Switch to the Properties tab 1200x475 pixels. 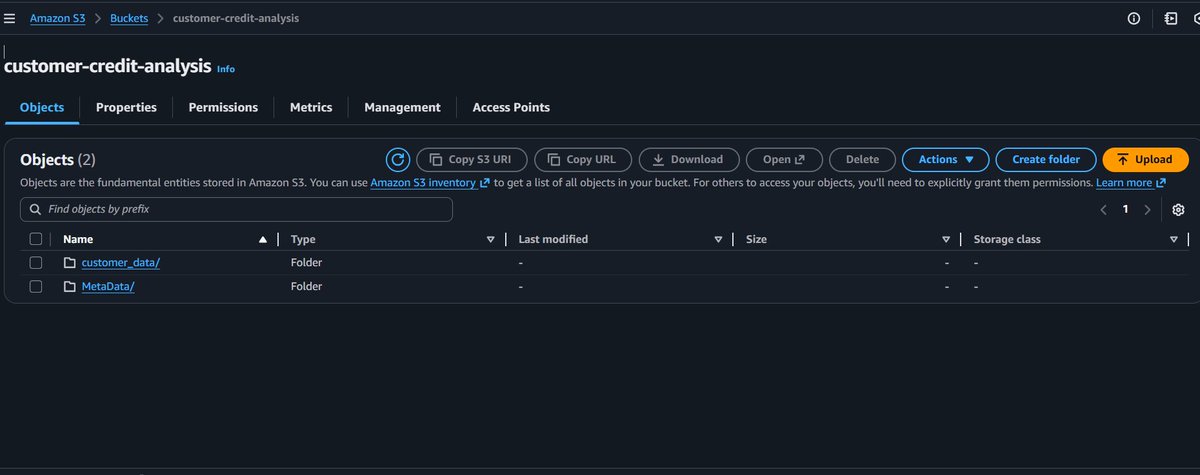(x=126, y=107)
